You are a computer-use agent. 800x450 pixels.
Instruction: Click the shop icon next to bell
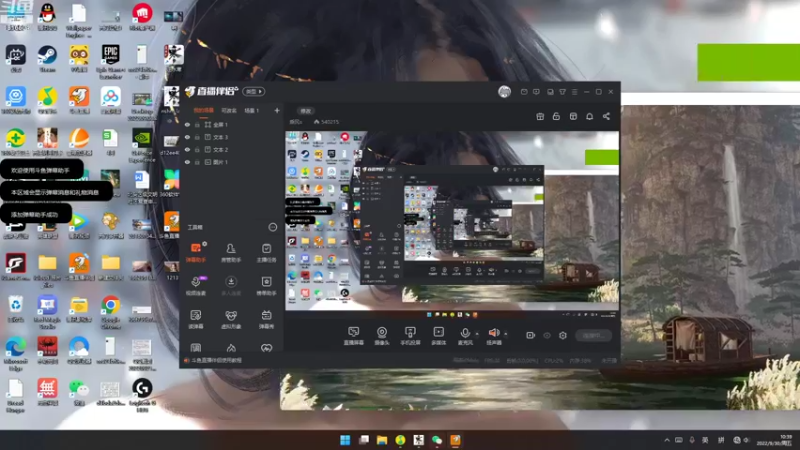pyautogui.click(x=573, y=116)
